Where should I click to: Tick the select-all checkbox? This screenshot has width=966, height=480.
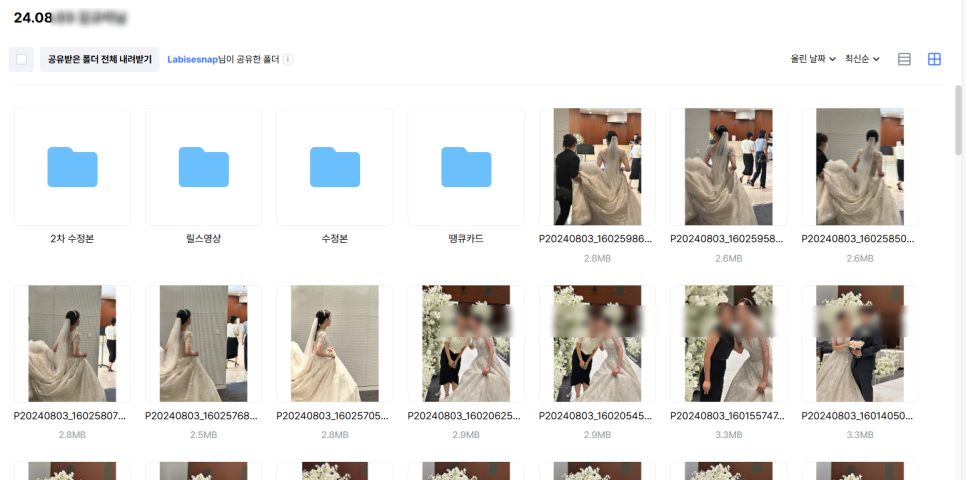coord(22,60)
